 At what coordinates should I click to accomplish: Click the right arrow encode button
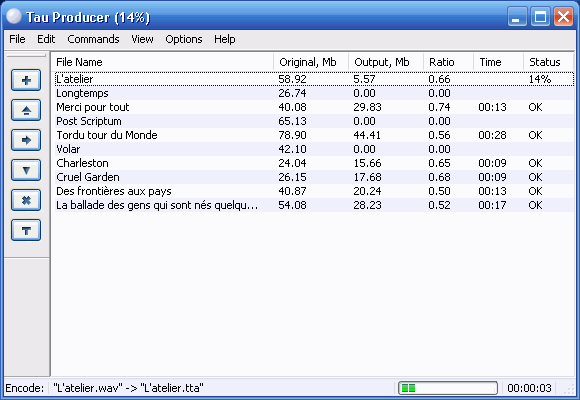click(26, 140)
